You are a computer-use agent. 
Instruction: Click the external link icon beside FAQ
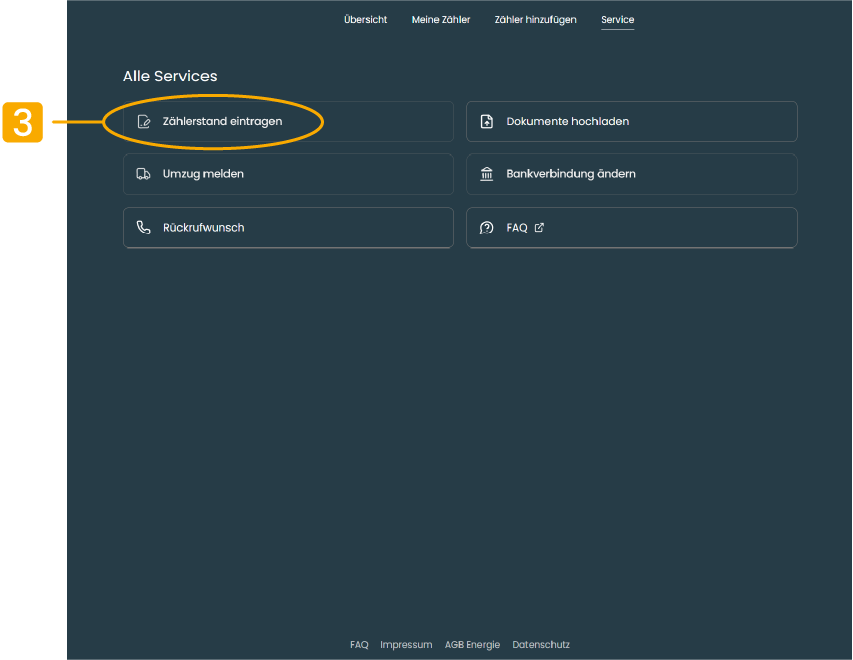pos(540,228)
